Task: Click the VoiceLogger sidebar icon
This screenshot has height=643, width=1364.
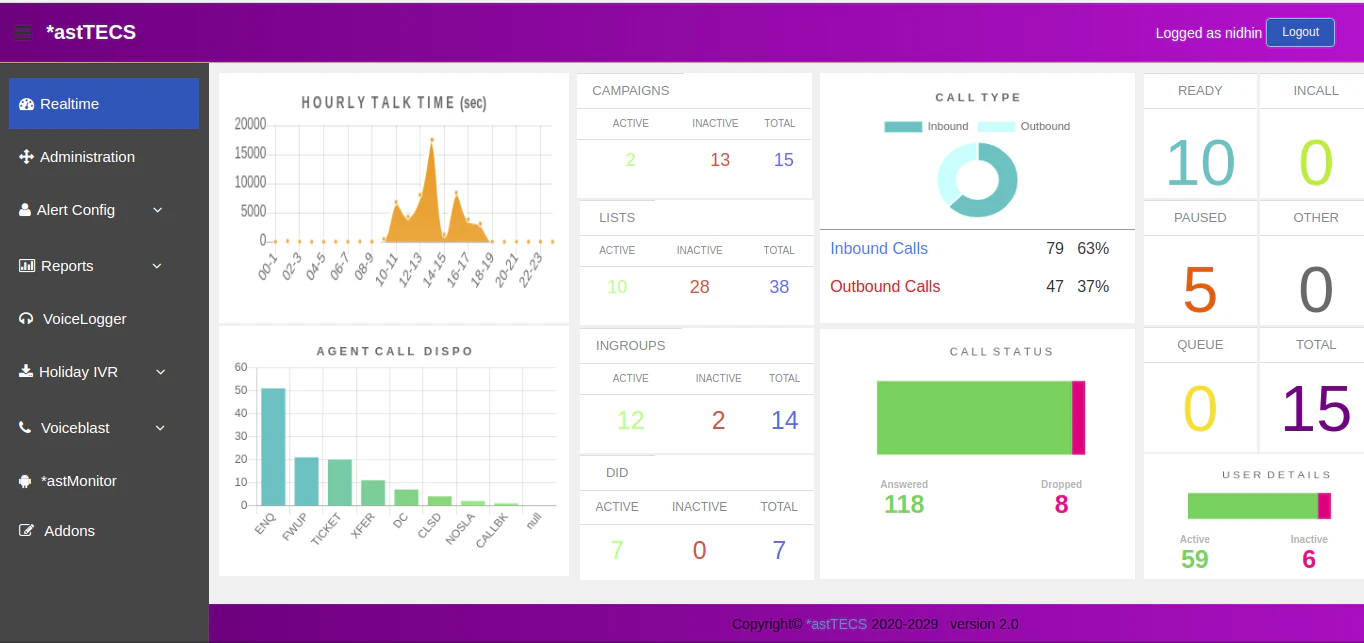Action: [x=24, y=319]
